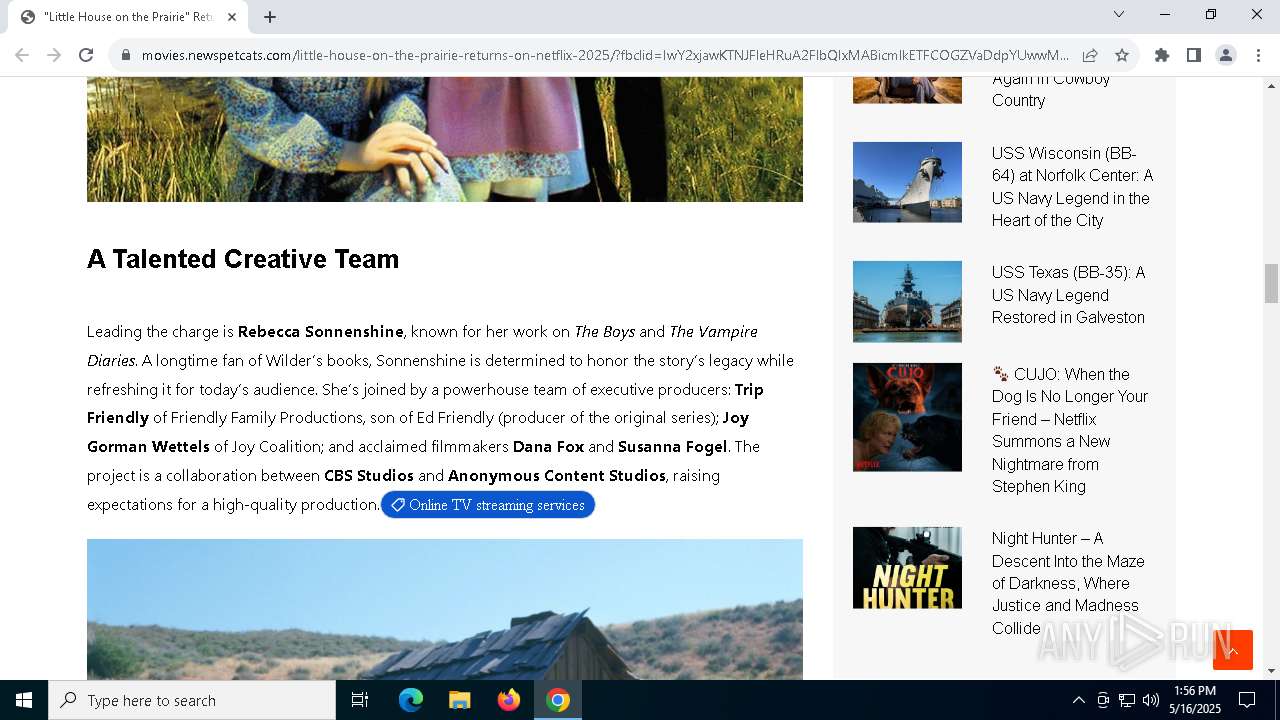Open a new tab with the plus button
Image resolution: width=1280 pixels, height=720 pixels.
click(x=270, y=17)
